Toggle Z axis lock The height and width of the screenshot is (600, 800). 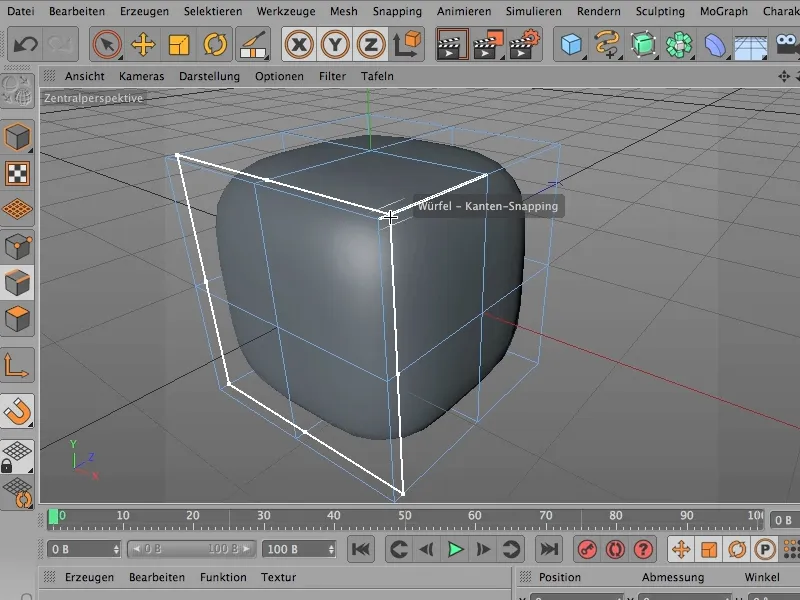pyautogui.click(x=370, y=44)
